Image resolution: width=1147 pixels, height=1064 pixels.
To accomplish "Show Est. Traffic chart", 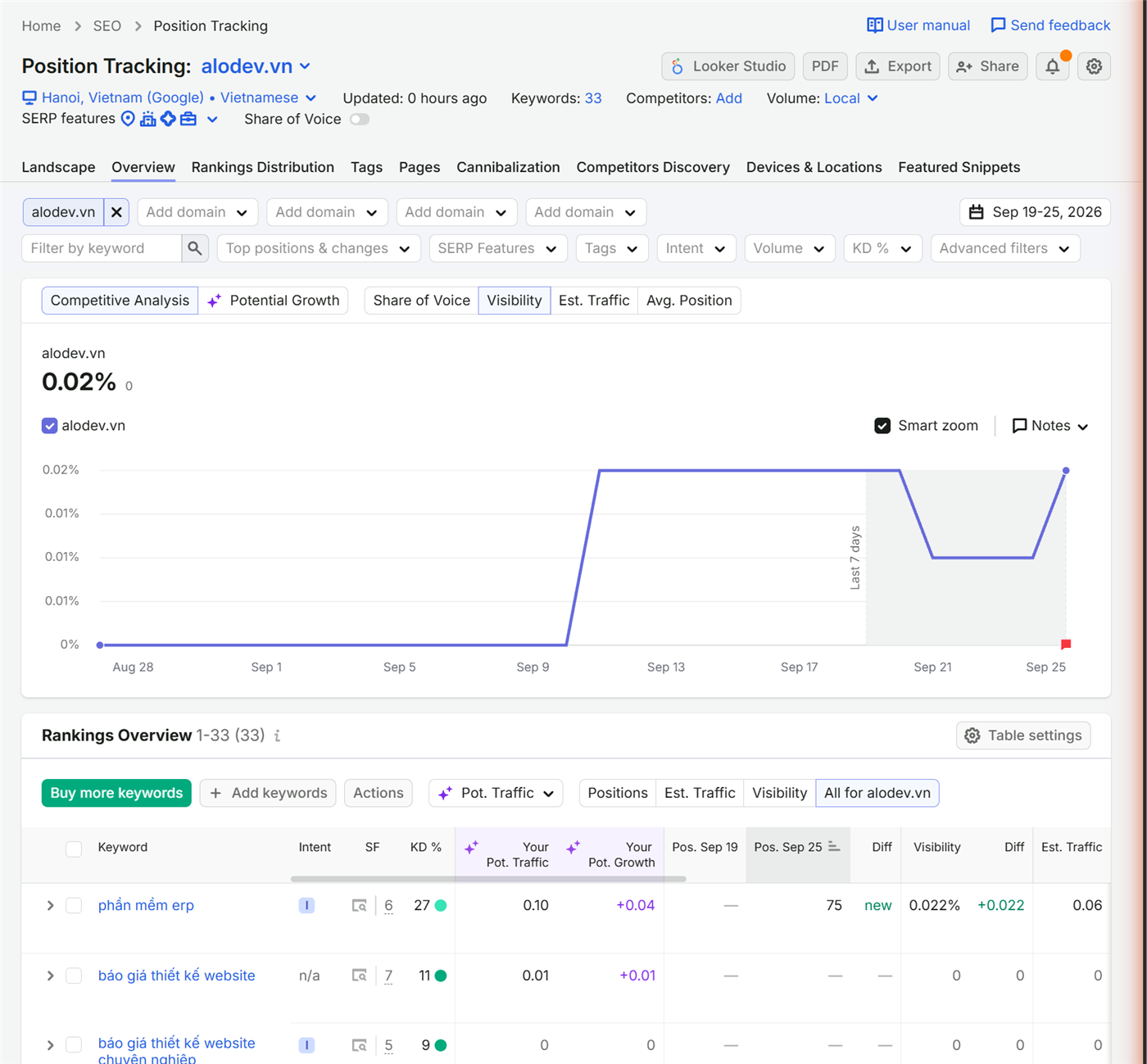I will coord(594,301).
